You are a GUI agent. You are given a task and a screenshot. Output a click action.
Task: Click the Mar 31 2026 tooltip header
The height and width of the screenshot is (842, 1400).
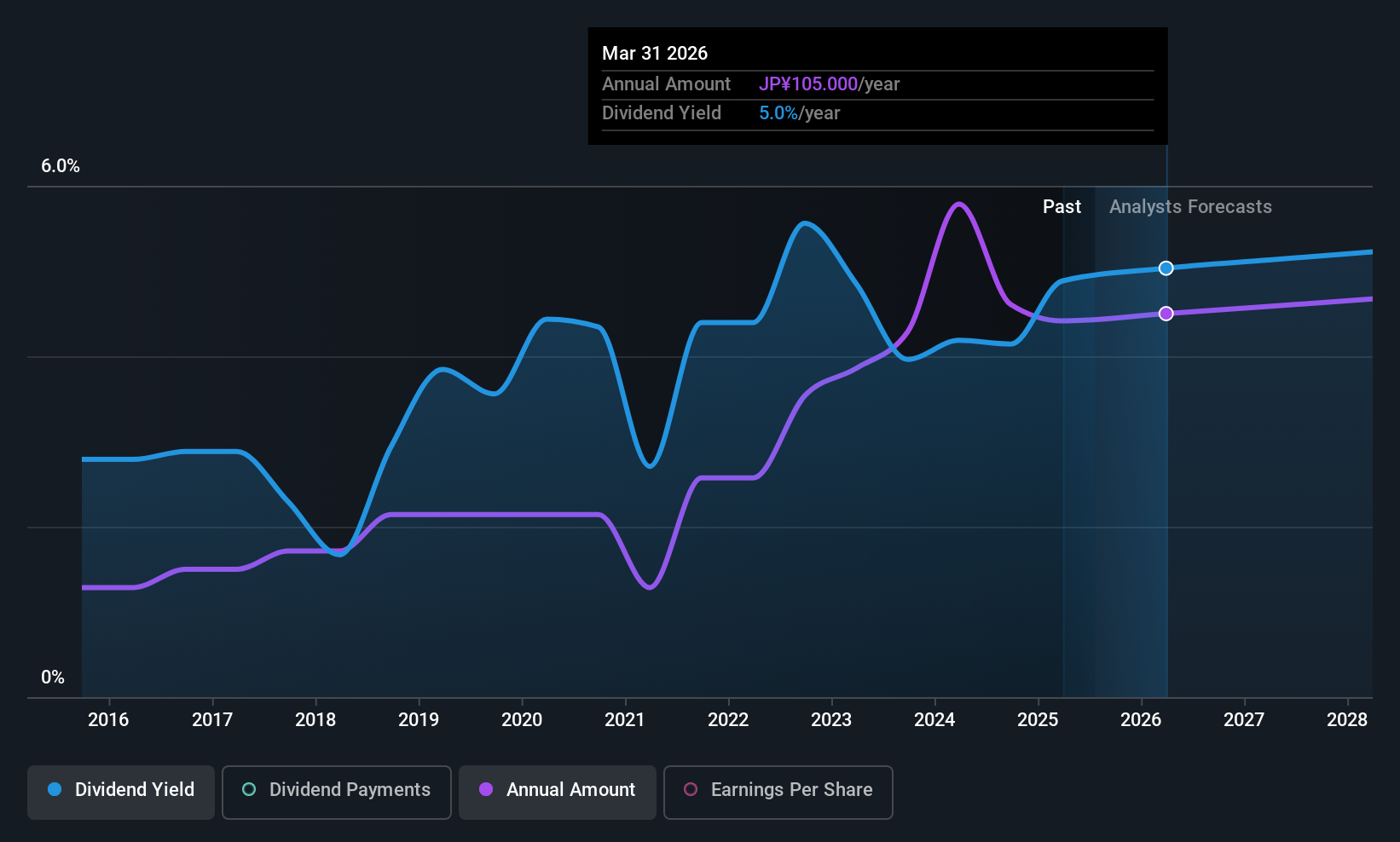pos(655,53)
